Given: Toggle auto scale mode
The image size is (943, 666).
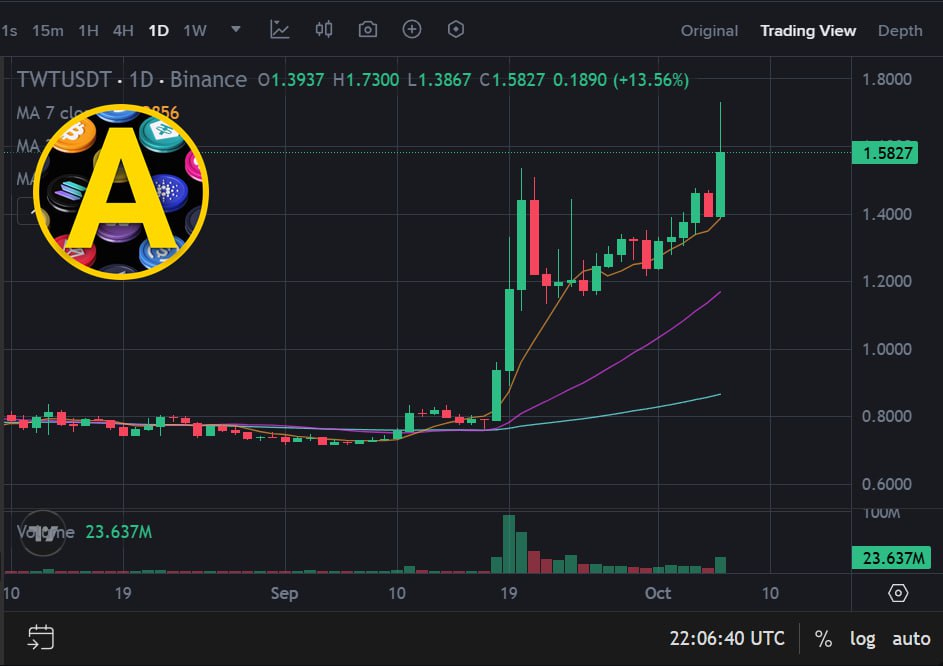Looking at the screenshot, I should [911, 638].
